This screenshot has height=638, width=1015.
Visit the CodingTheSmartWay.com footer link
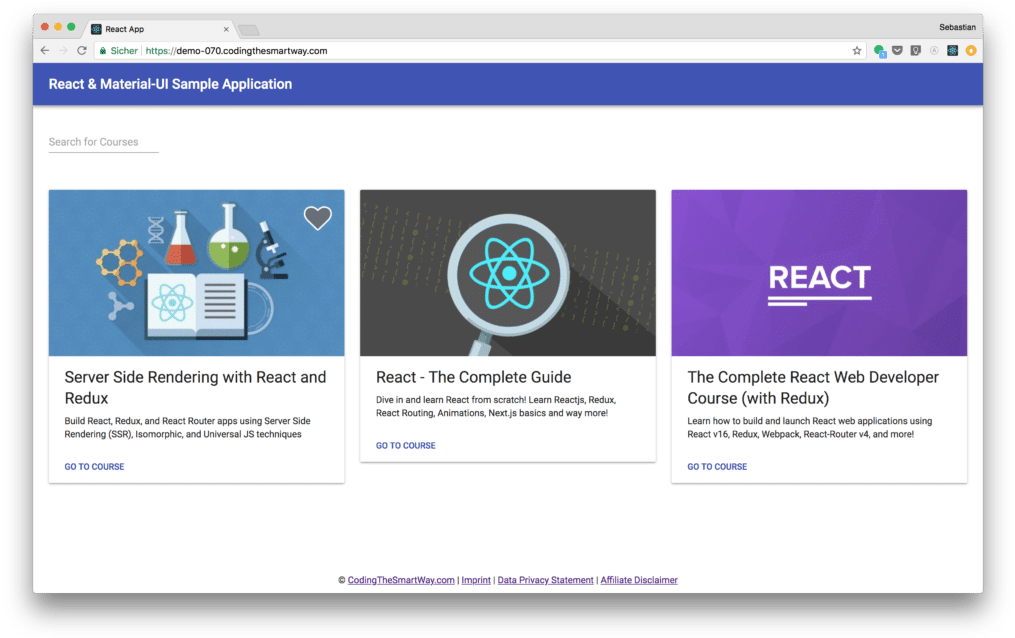[400, 579]
